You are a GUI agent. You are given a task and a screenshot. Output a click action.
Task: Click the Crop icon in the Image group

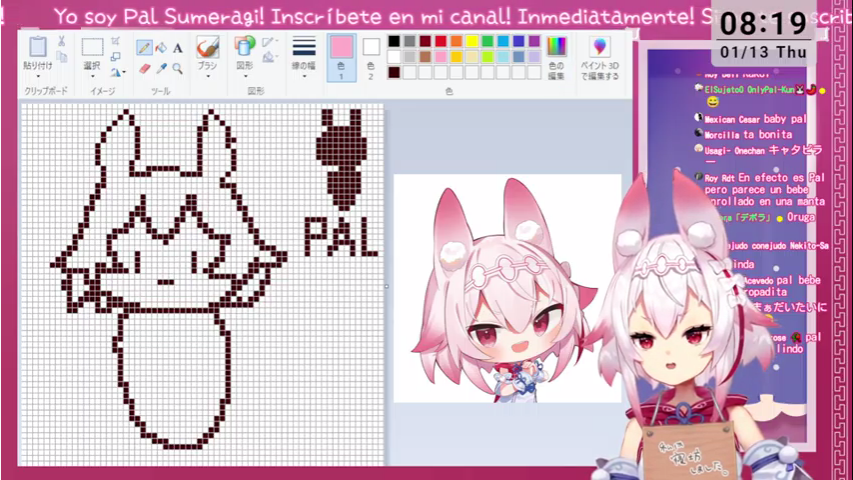[x=115, y=41]
